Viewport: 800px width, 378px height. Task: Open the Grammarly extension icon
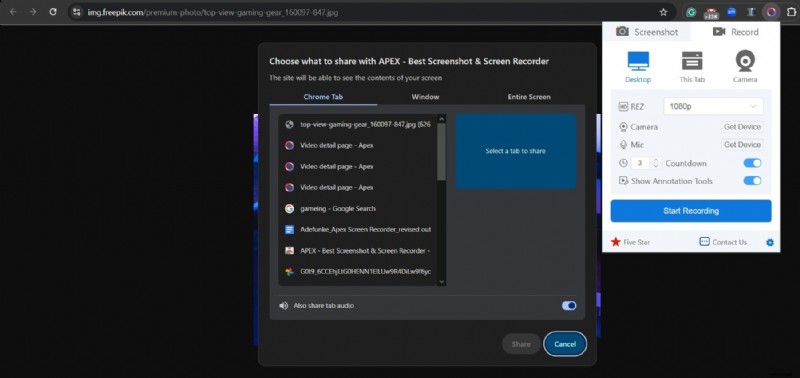tap(691, 12)
